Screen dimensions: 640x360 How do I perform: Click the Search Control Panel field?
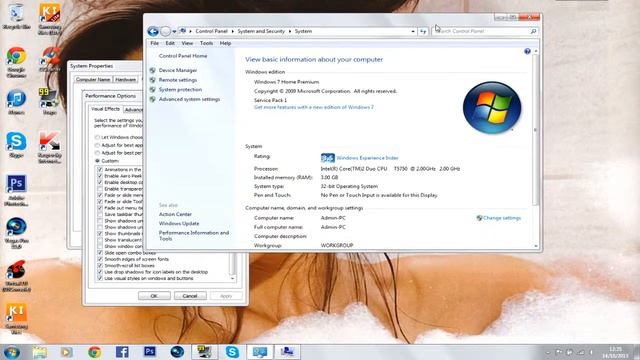click(484, 31)
